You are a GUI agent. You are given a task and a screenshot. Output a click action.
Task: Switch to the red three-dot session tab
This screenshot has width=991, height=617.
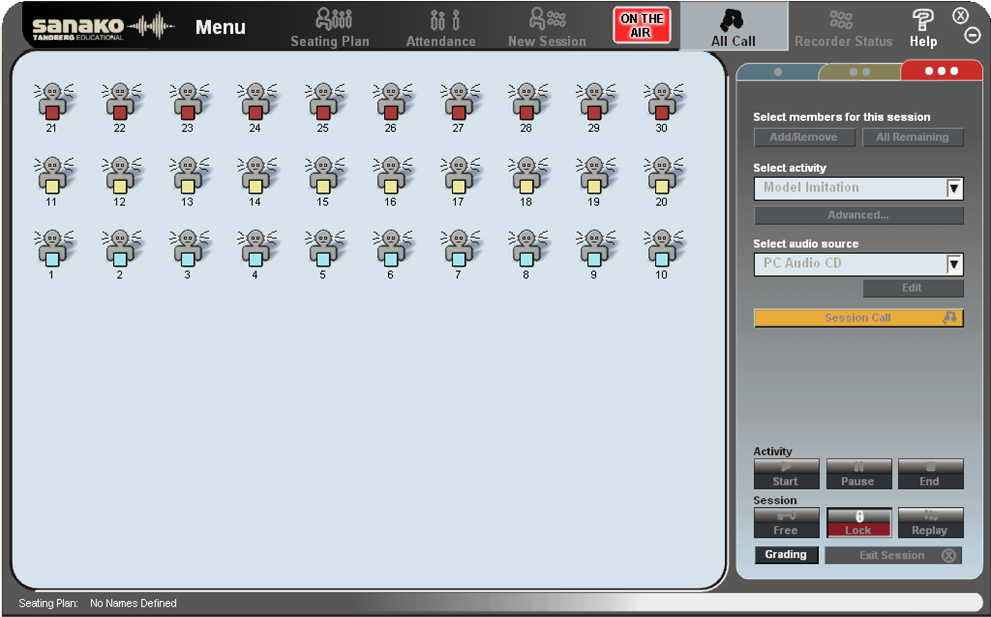click(941, 71)
